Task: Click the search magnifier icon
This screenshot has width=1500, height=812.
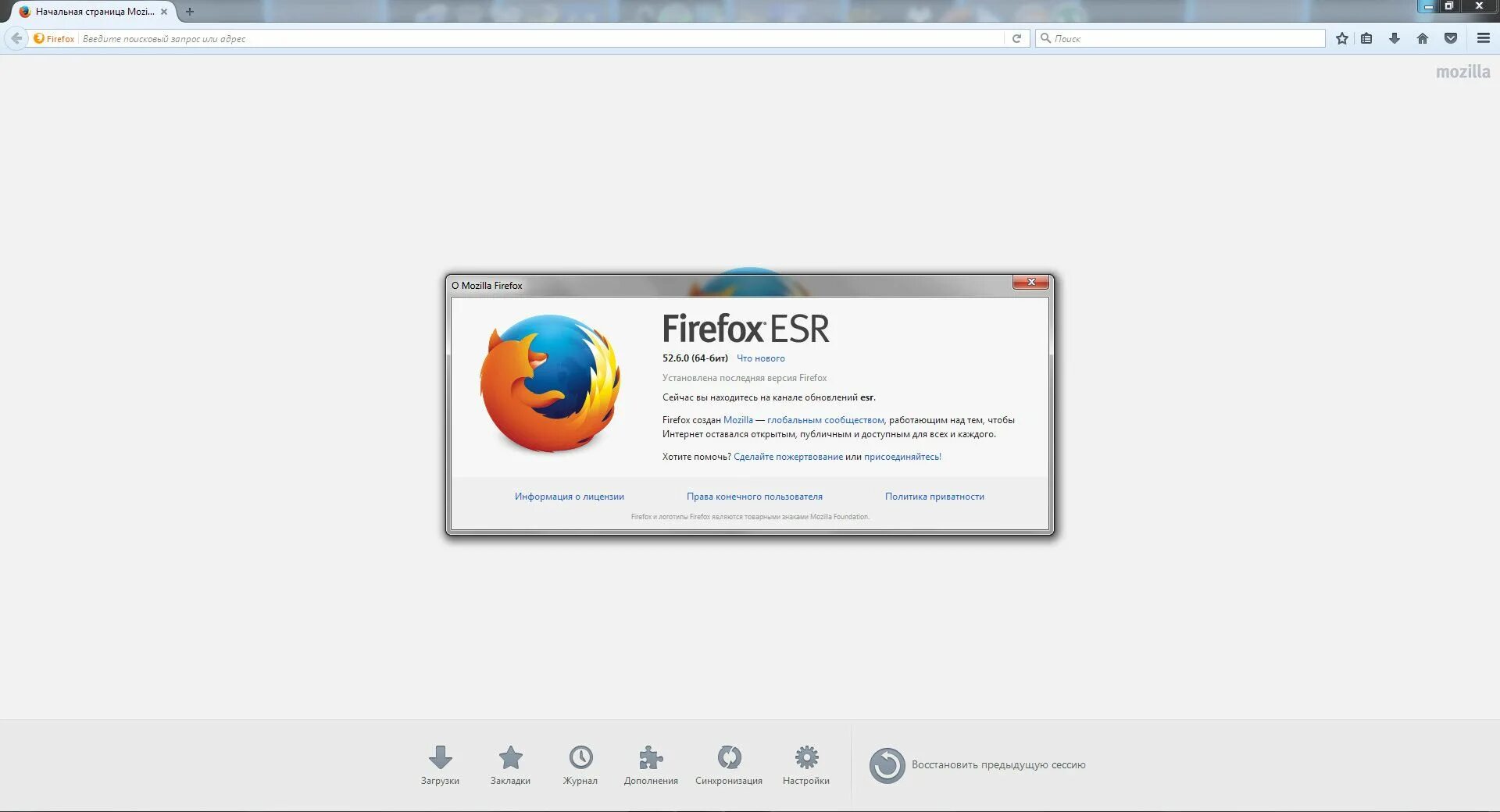Action: tap(1045, 38)
